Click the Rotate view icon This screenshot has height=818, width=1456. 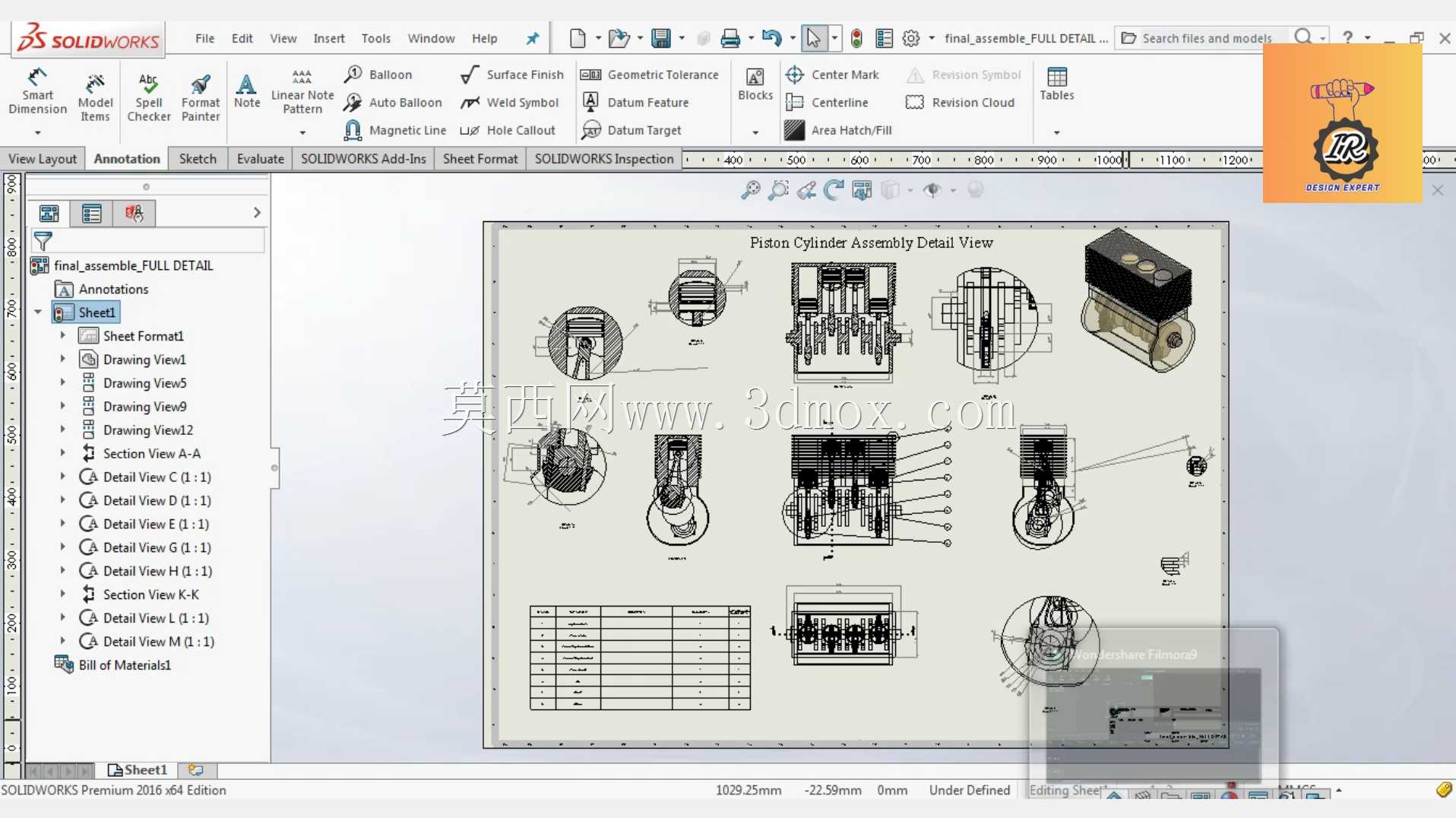click(x=834, y=190)
